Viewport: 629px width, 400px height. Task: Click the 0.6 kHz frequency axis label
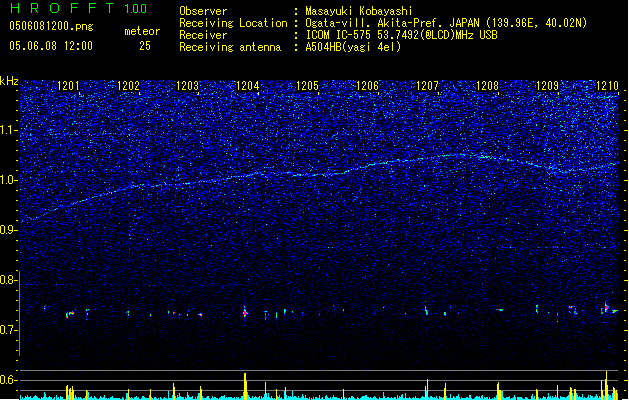pyautogui.click(x=8, y=380)
